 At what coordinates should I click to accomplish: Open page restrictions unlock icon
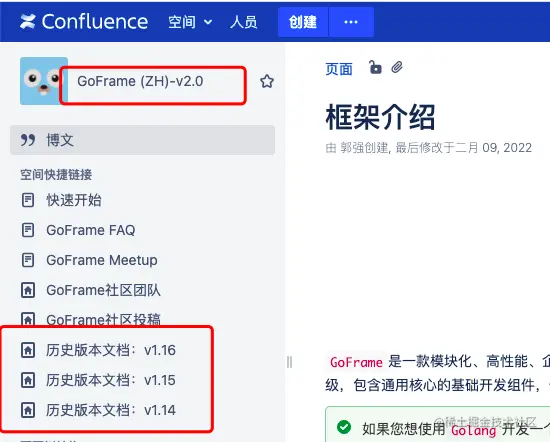pos(375,67)
